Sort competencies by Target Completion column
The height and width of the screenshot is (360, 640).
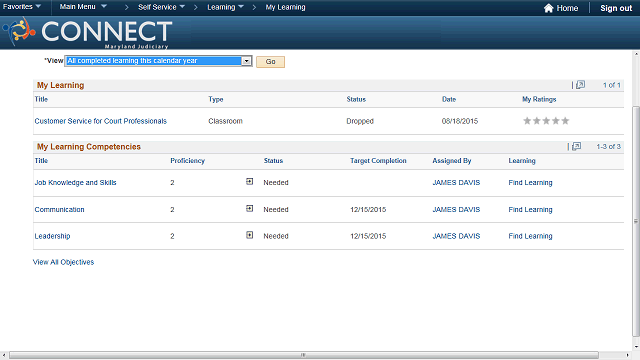[x=378, y=161]
